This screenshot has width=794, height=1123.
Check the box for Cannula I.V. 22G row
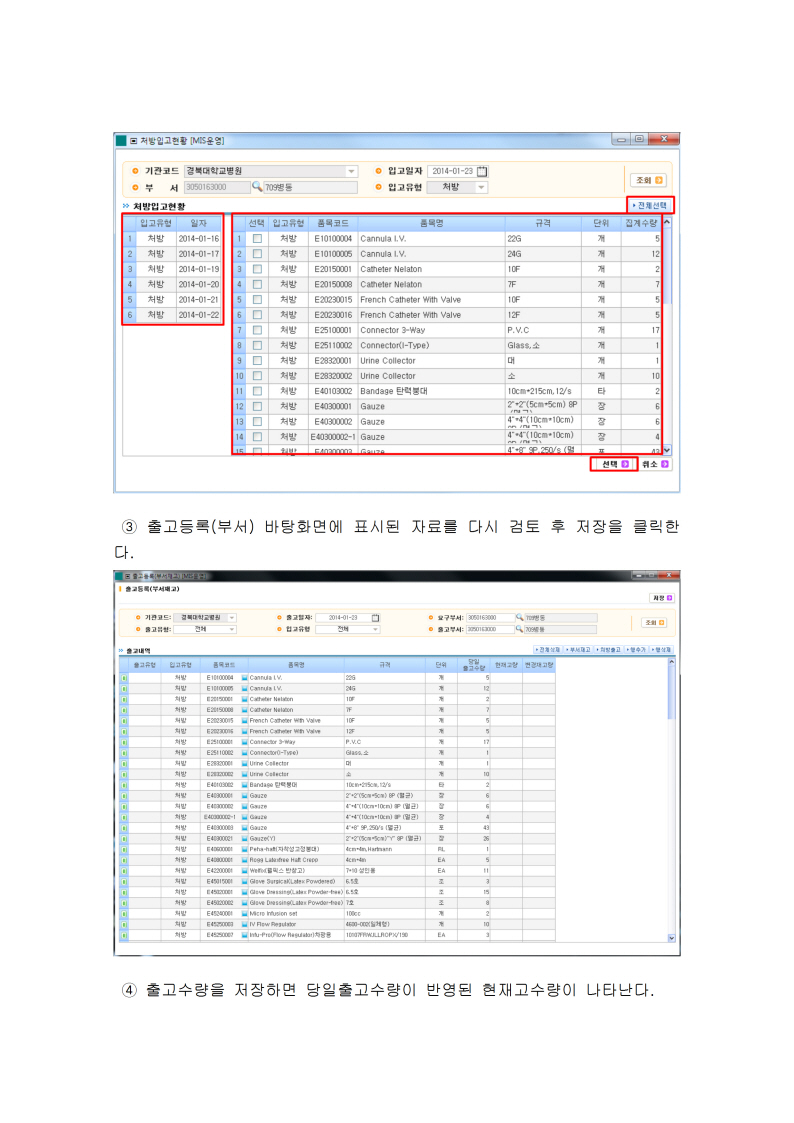257,239
